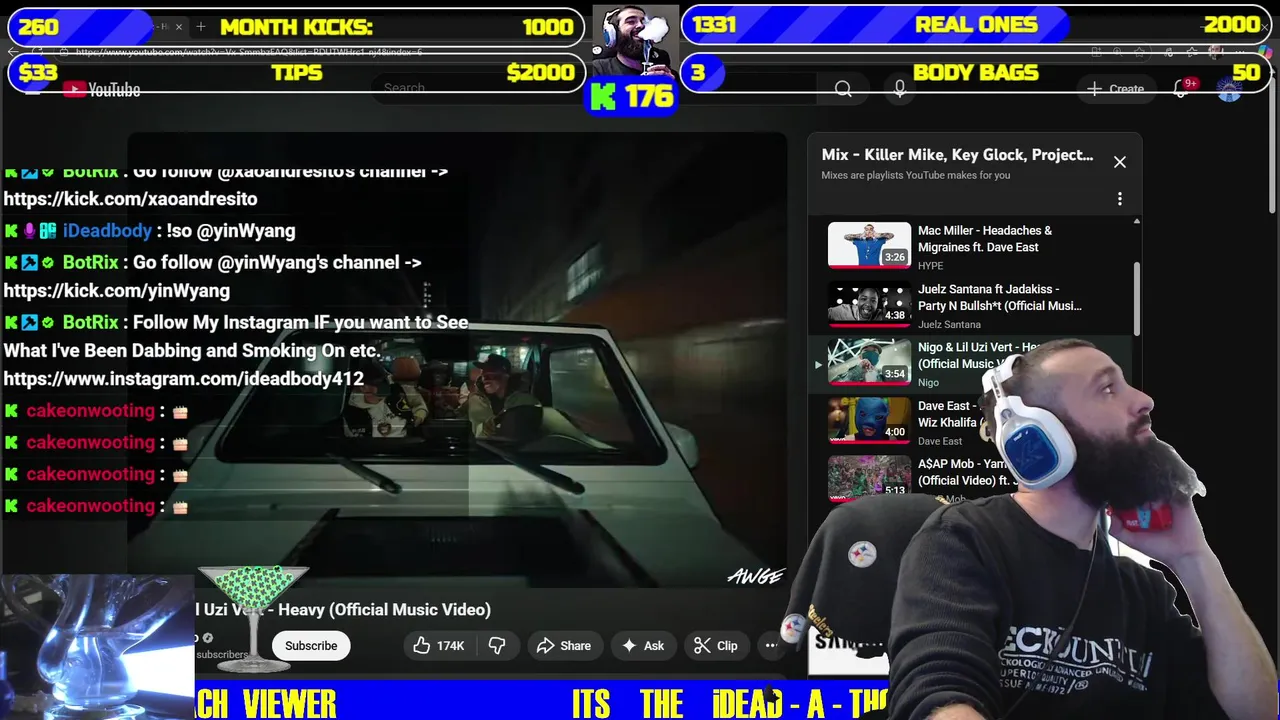Click 'Juelz Santana' channel name in playlist
The height and width of the screenshot is (720, 1280).
tap(949, 324)
